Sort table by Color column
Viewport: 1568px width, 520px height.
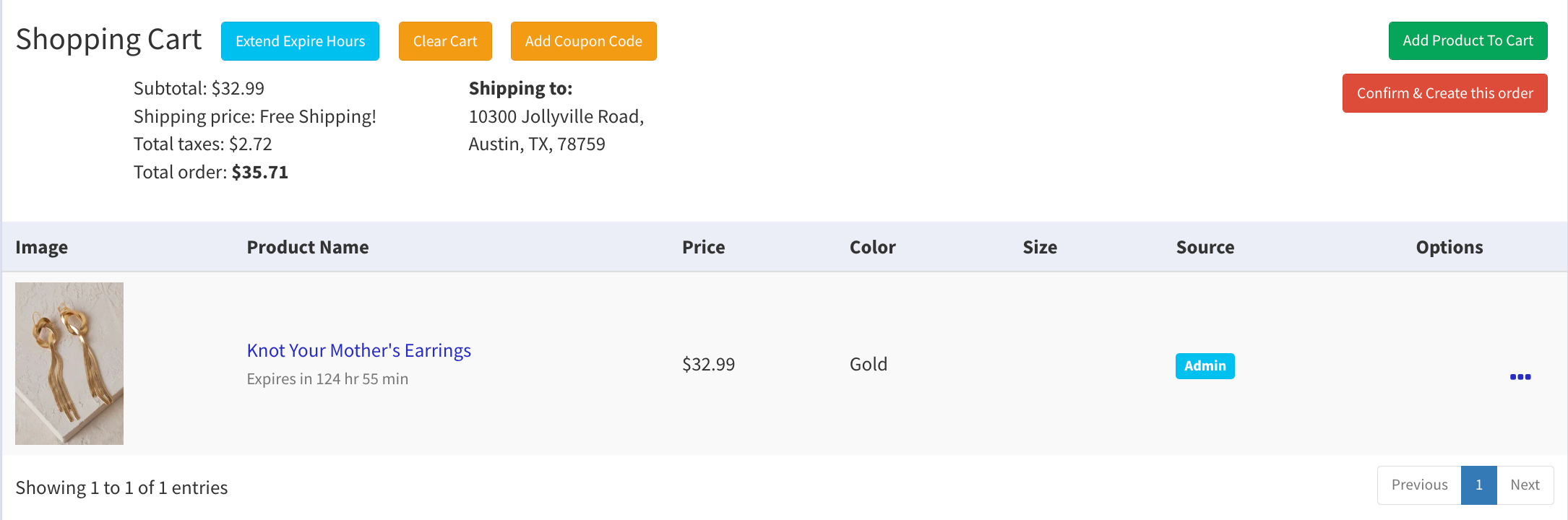click(873, 247)
